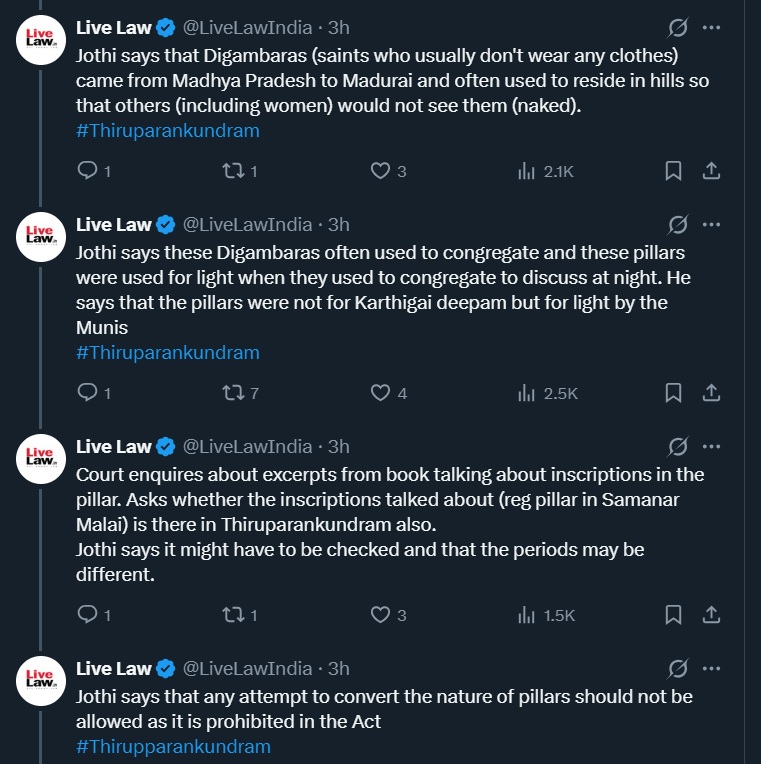761x764 pixels.
Task: Open more options on second tweet
Action: [x=711, y=224]
